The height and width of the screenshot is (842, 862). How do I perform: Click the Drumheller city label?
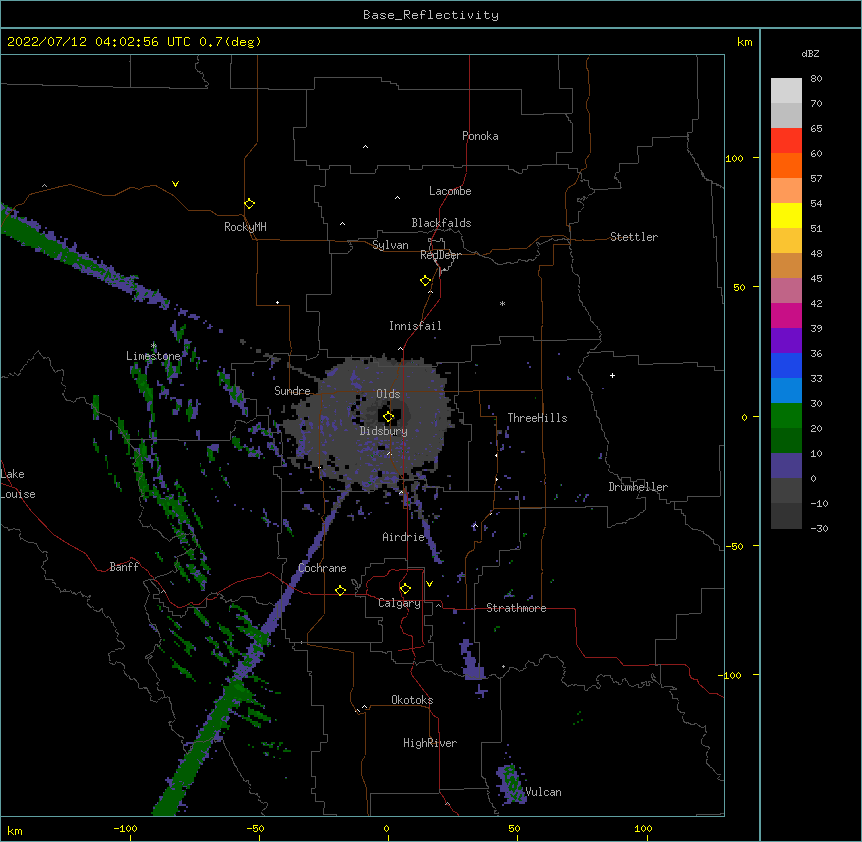pyautogui.click(x=638, y=487)
